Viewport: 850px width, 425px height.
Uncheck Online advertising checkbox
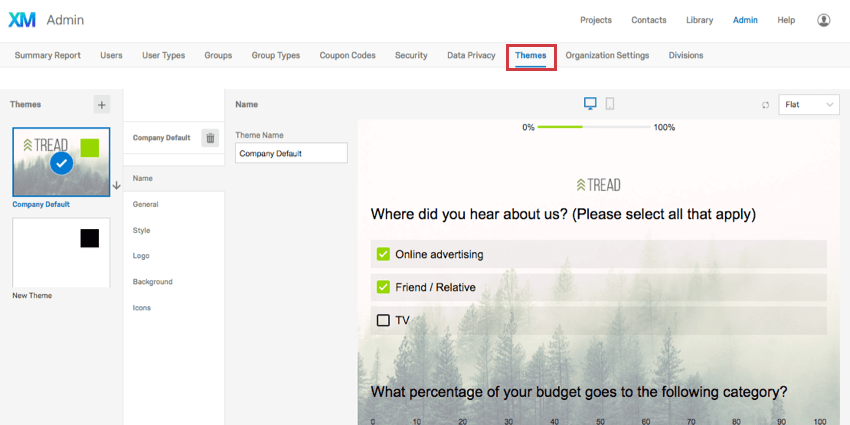(x=383, y=254)
